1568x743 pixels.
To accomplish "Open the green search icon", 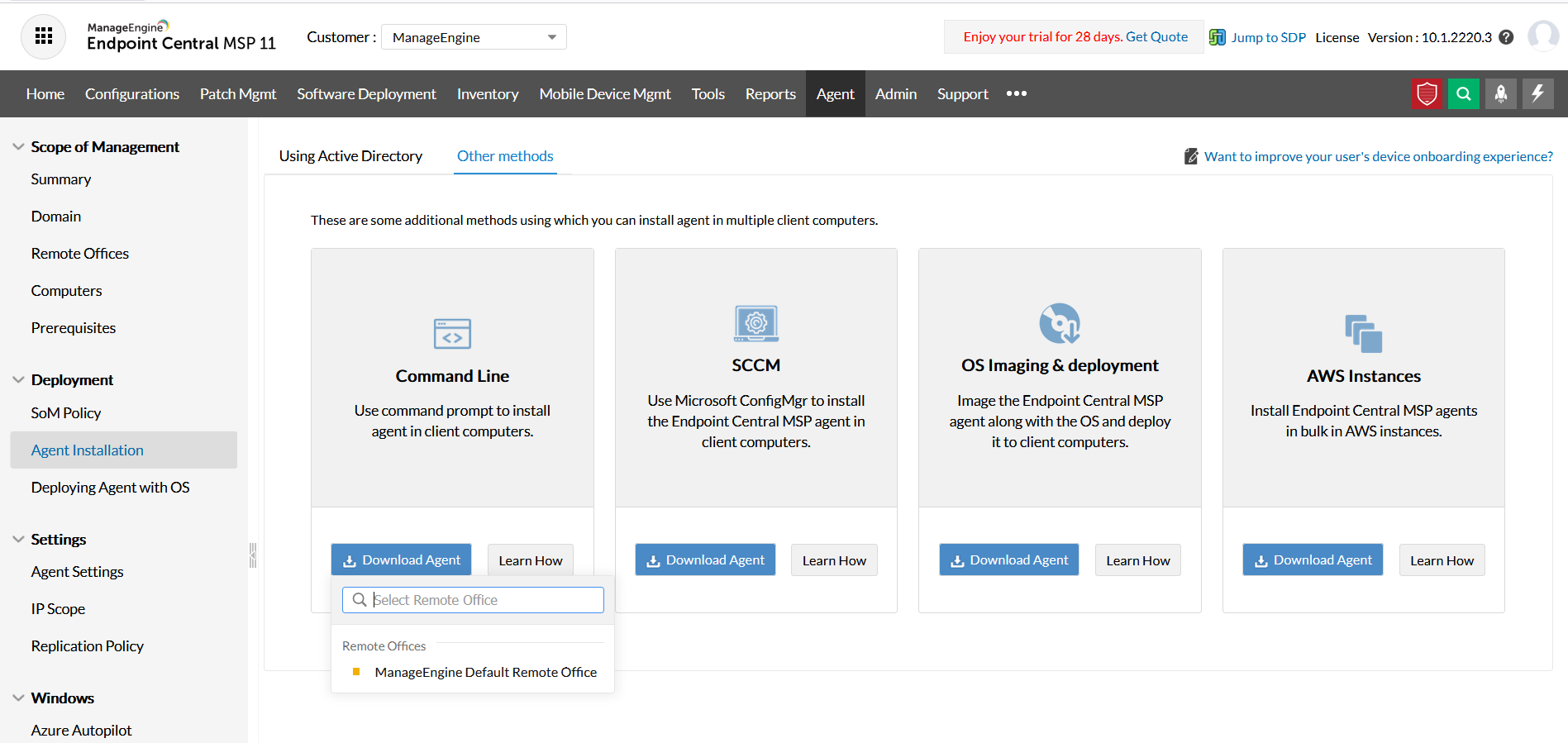I will pos(1464,94).
